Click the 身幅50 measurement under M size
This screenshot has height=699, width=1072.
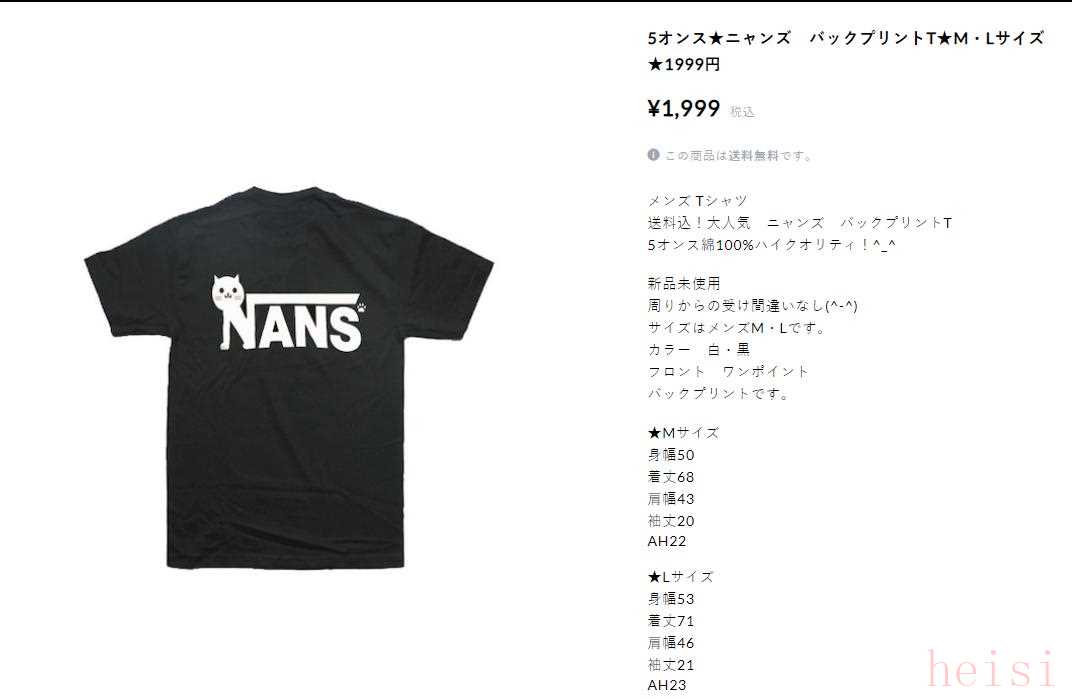coord(671,455)
